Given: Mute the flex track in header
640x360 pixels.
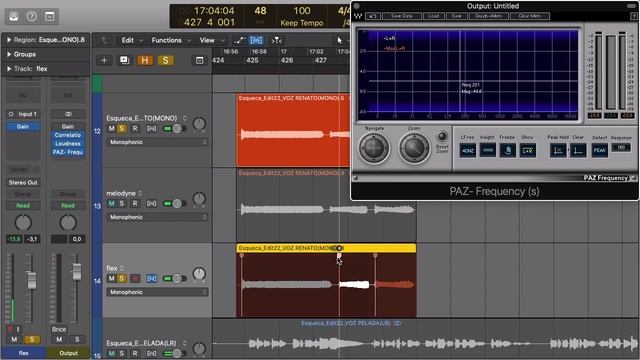Looking at the screenshot, I should pos(111,278).
